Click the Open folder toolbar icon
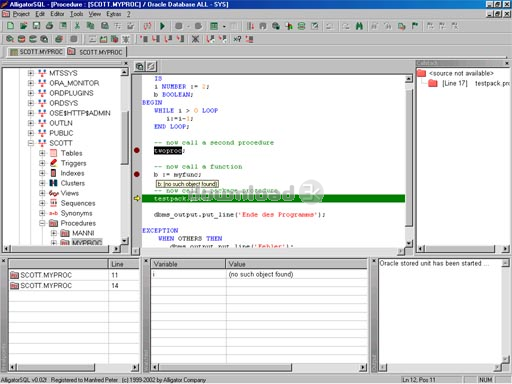The image size is (512, 384). coord(23,26)
